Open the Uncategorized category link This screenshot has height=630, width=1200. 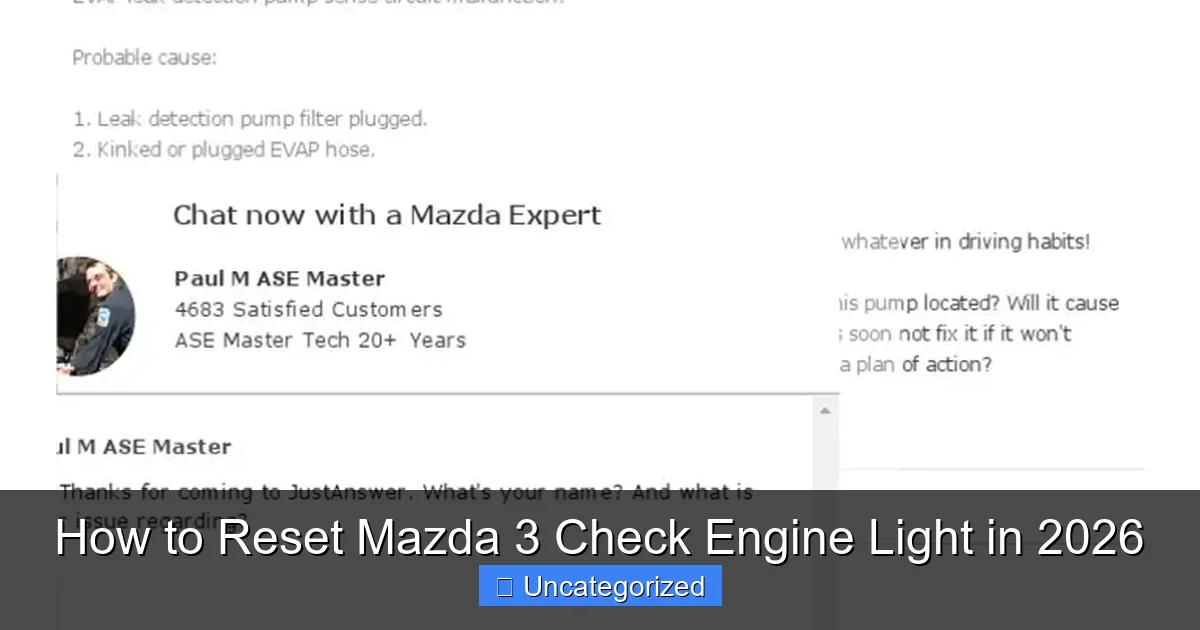point(614,587)
